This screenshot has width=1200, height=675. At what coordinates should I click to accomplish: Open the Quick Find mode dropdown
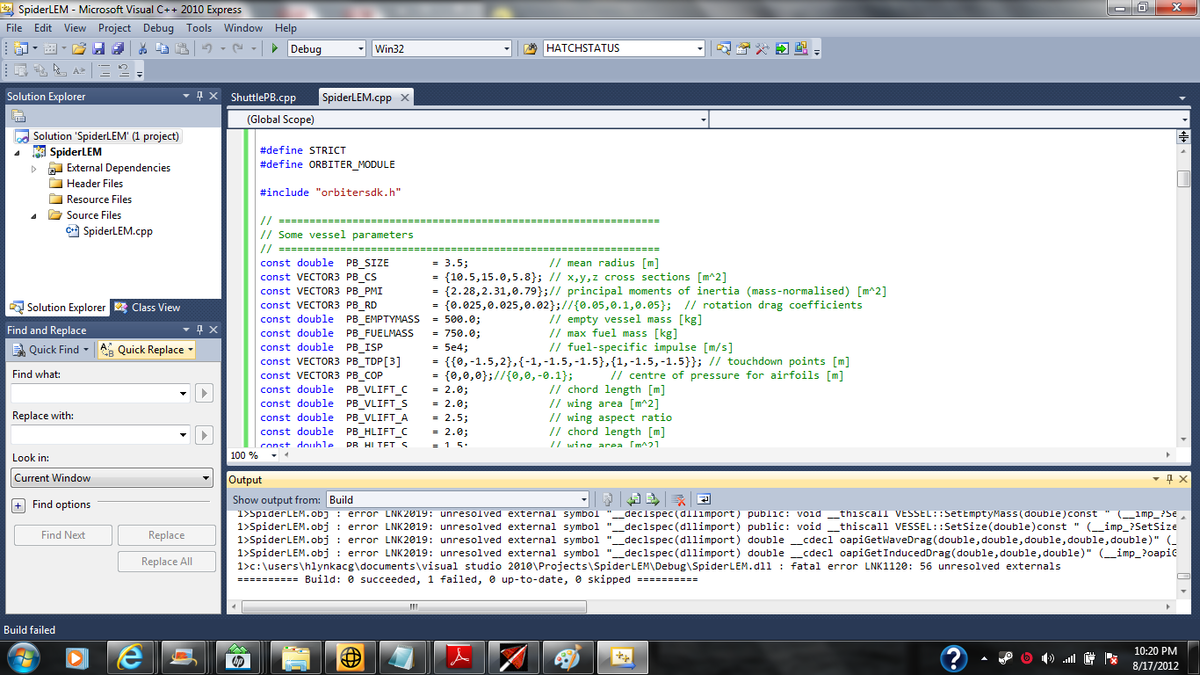(86, 350)
